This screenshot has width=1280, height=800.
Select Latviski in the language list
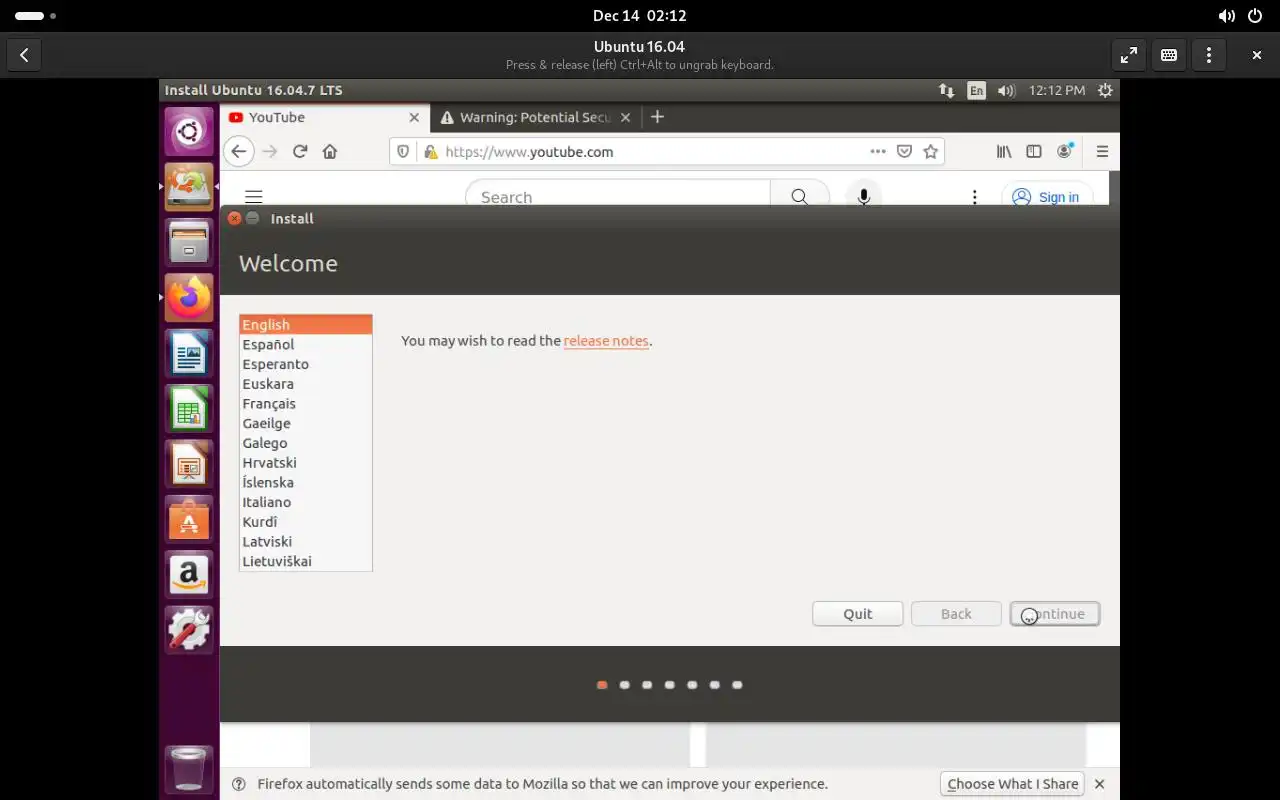[306, 541]
